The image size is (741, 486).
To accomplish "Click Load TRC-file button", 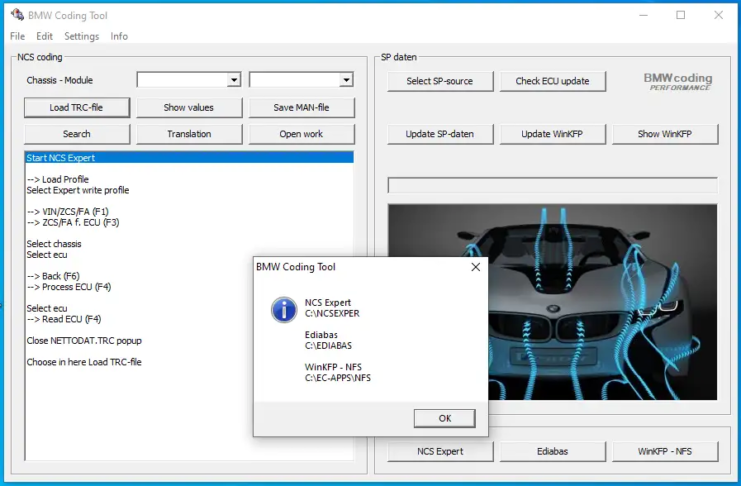I will click(x=77, y=107).
